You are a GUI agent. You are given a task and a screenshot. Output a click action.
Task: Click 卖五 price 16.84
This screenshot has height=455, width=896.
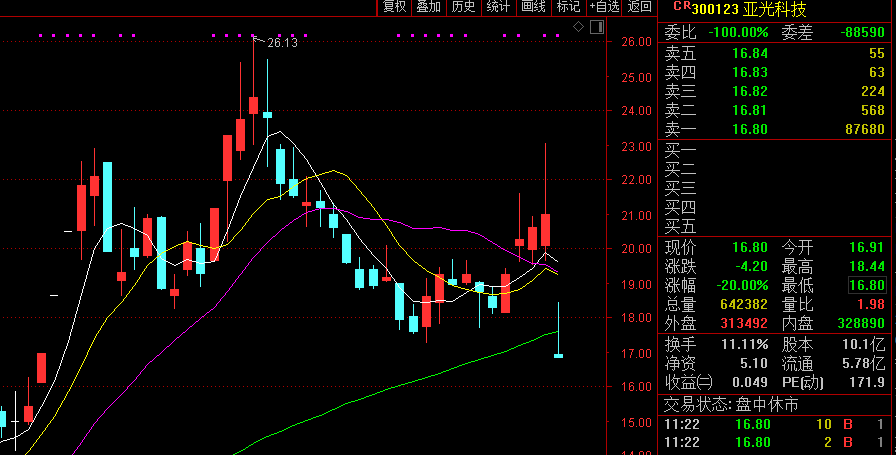click(750, 54)
